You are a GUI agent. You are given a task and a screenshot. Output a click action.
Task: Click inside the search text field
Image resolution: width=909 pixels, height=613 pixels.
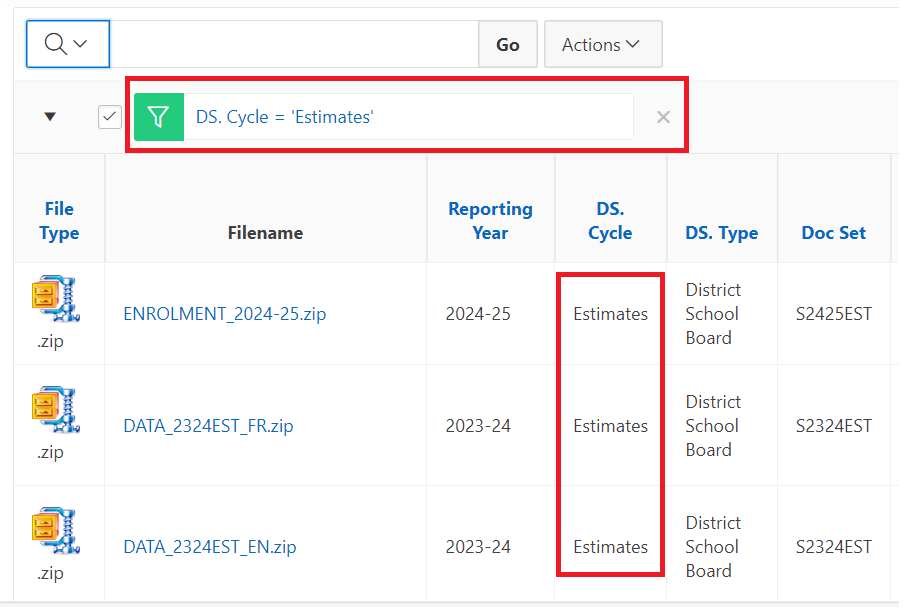293,45
